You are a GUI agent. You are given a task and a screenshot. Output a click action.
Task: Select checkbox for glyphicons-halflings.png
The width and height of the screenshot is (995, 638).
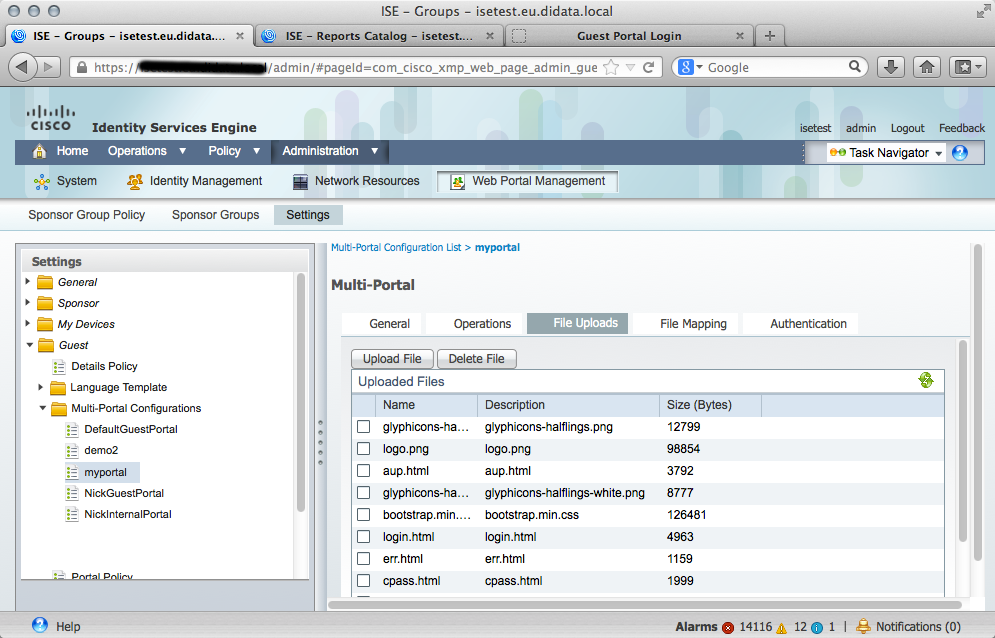(364, 427)
